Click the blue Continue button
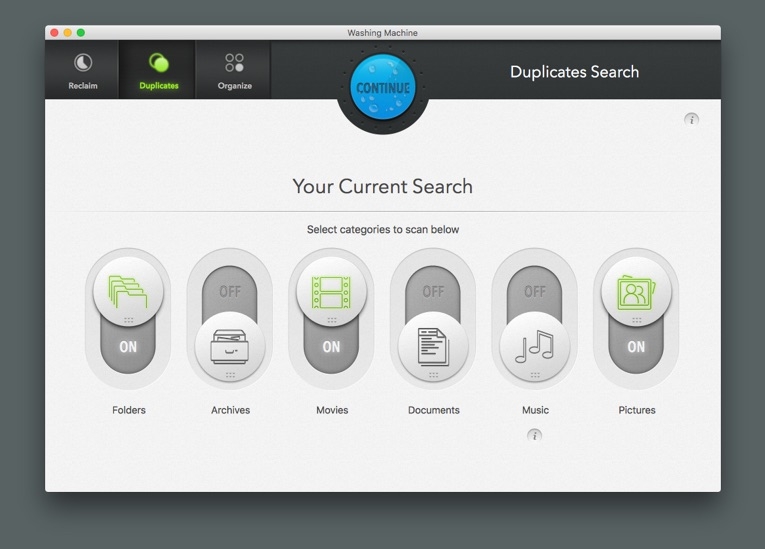Viewport: 765px width, 549px height. [x=383, y=88]
